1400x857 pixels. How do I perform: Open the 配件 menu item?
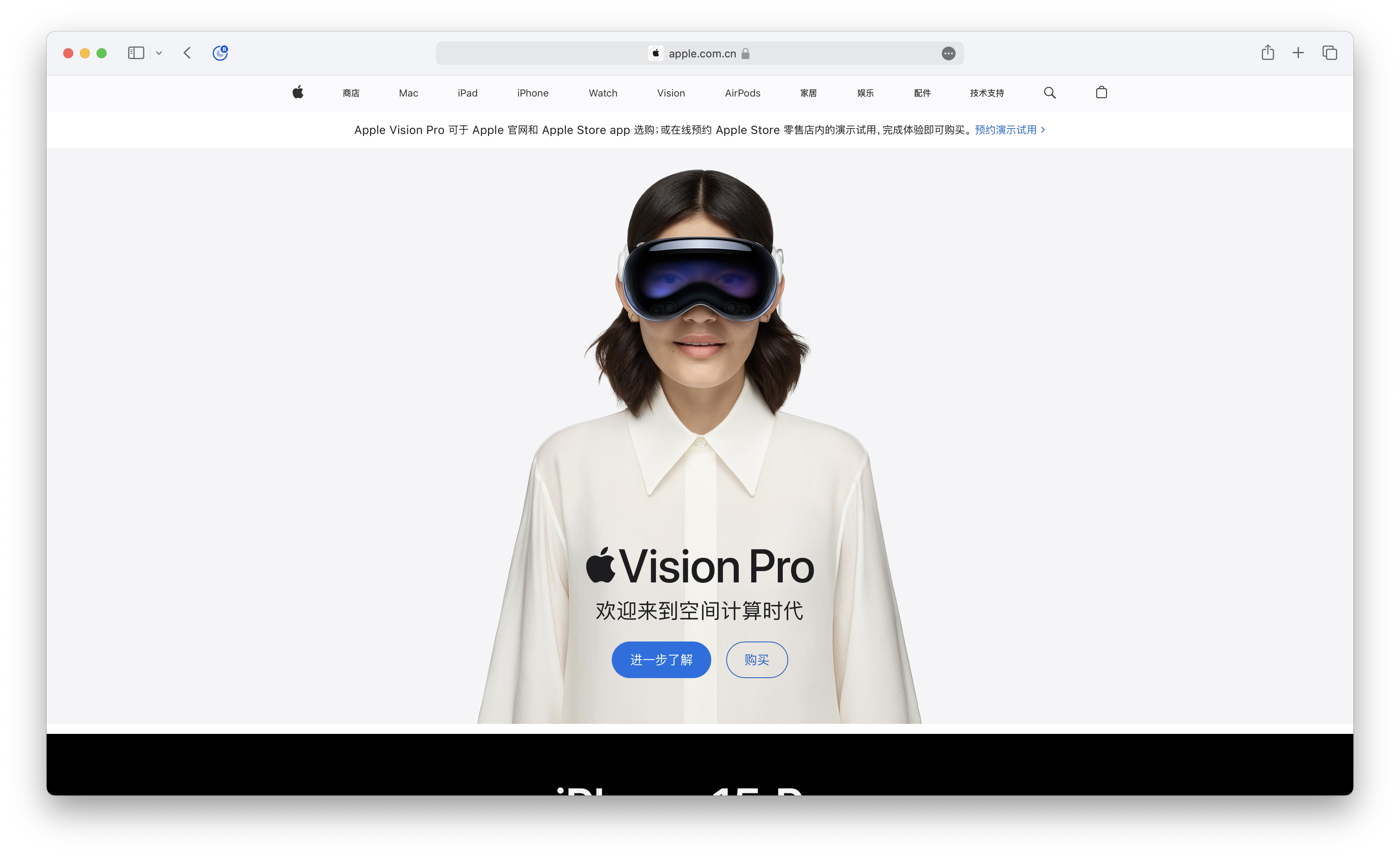(x=922, y=93)
